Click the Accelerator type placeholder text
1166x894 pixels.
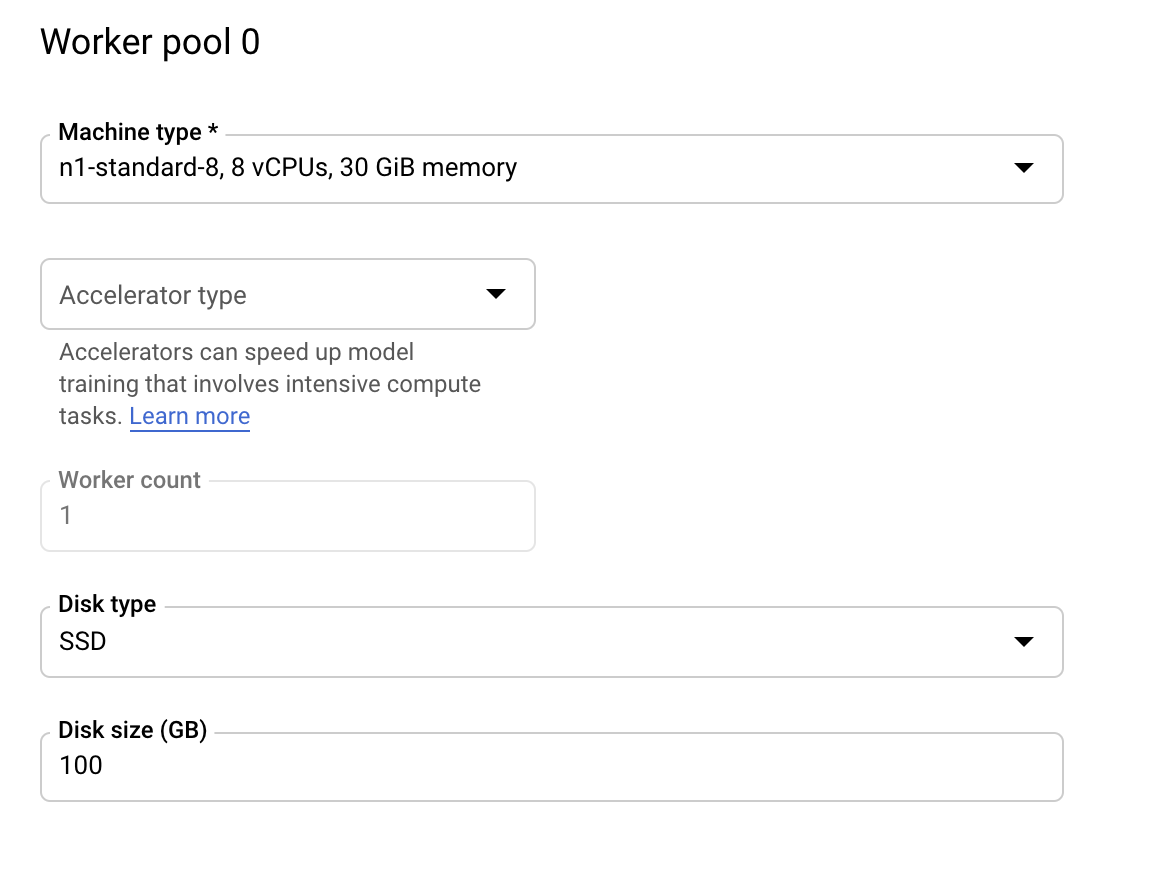click(x=153, y=295)
